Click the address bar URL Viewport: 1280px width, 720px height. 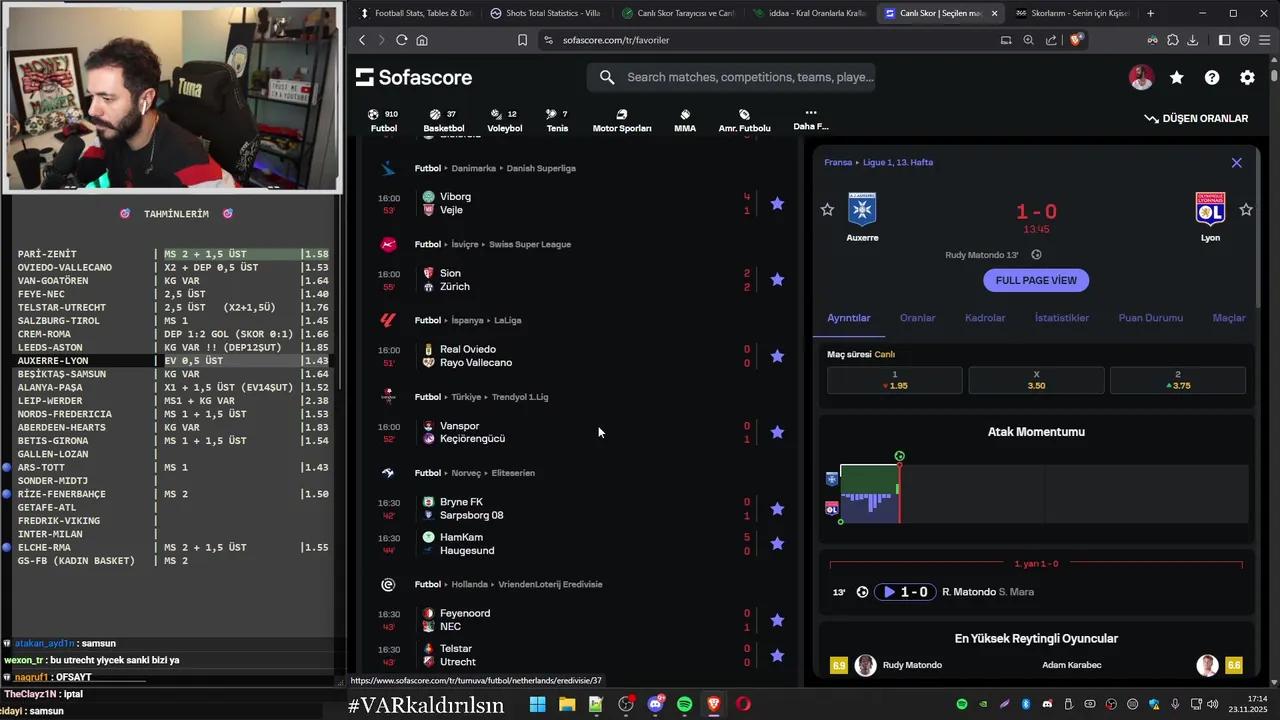616,40
